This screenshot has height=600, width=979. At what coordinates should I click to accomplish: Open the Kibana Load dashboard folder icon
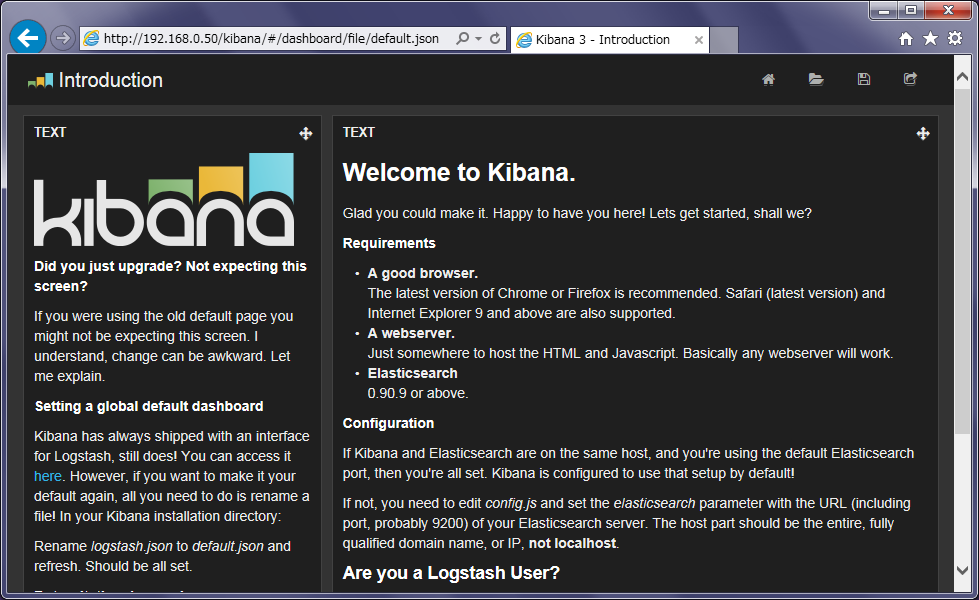point(816,79)
